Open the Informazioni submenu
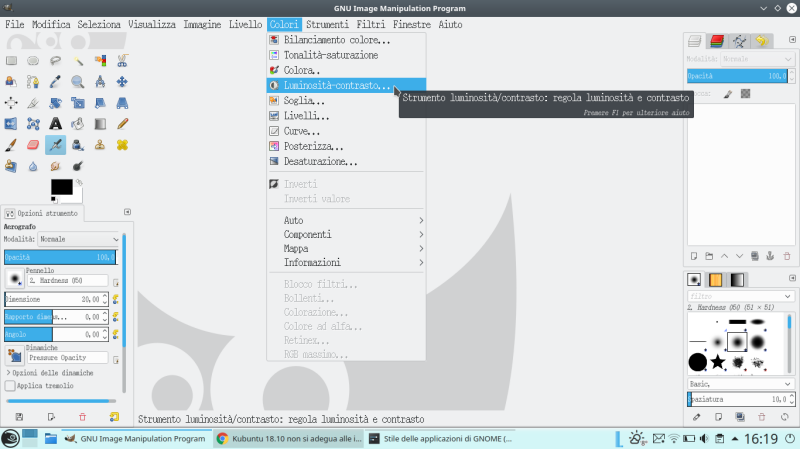This screenshot has height=449, width=800. pos(346,263)
